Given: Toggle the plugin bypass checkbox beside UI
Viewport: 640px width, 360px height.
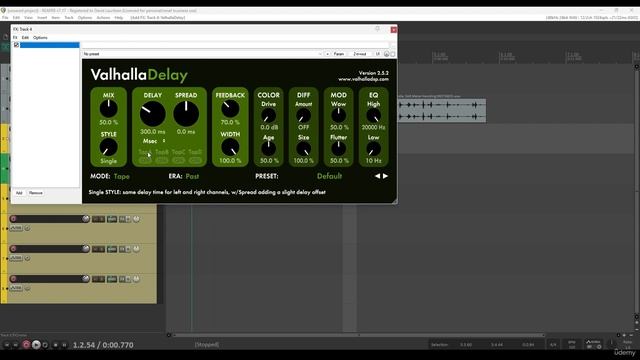Looking at the screenshot, I should coord(393,54).
